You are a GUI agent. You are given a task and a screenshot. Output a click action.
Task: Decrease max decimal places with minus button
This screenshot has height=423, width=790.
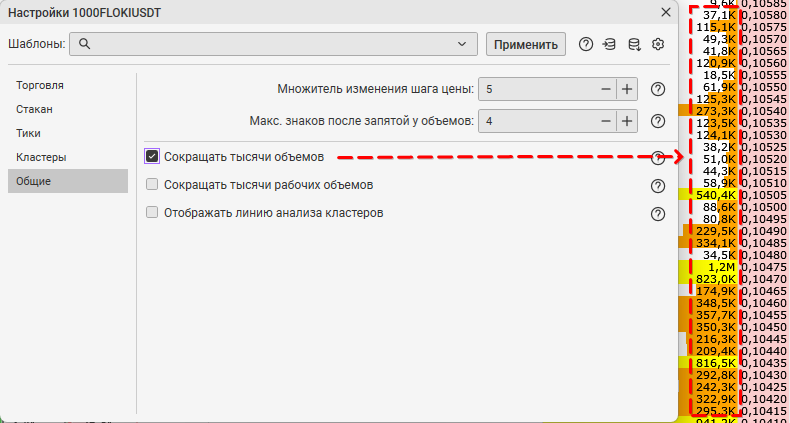pyautogui.click(x=605, y=121)
